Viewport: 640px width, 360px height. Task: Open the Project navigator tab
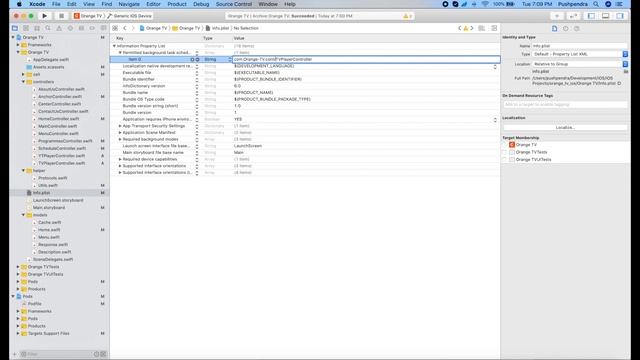pyautogui.click(x=15, y=28)
